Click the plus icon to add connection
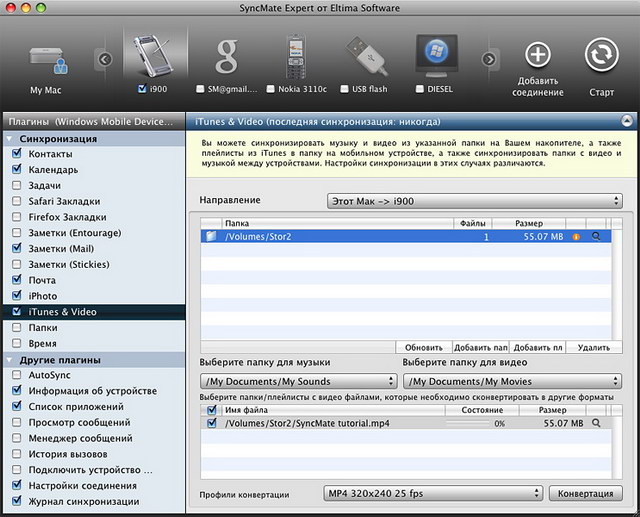 point(538,54)
